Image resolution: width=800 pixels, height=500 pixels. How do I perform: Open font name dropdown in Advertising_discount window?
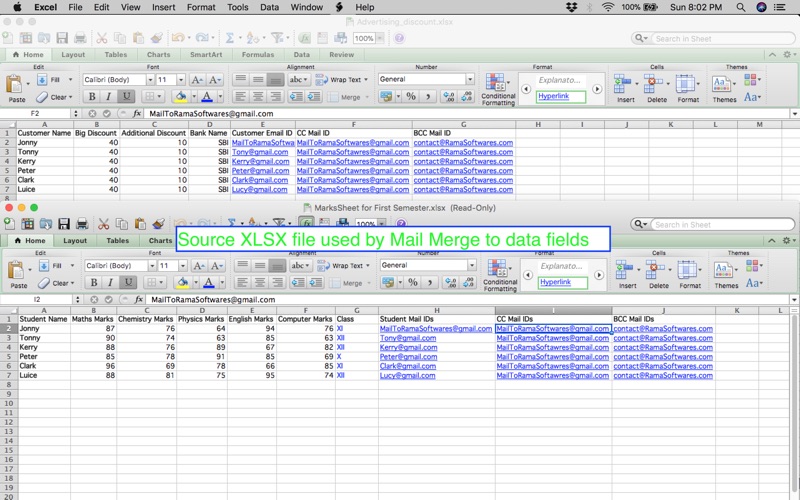click(x=150, y=80)
